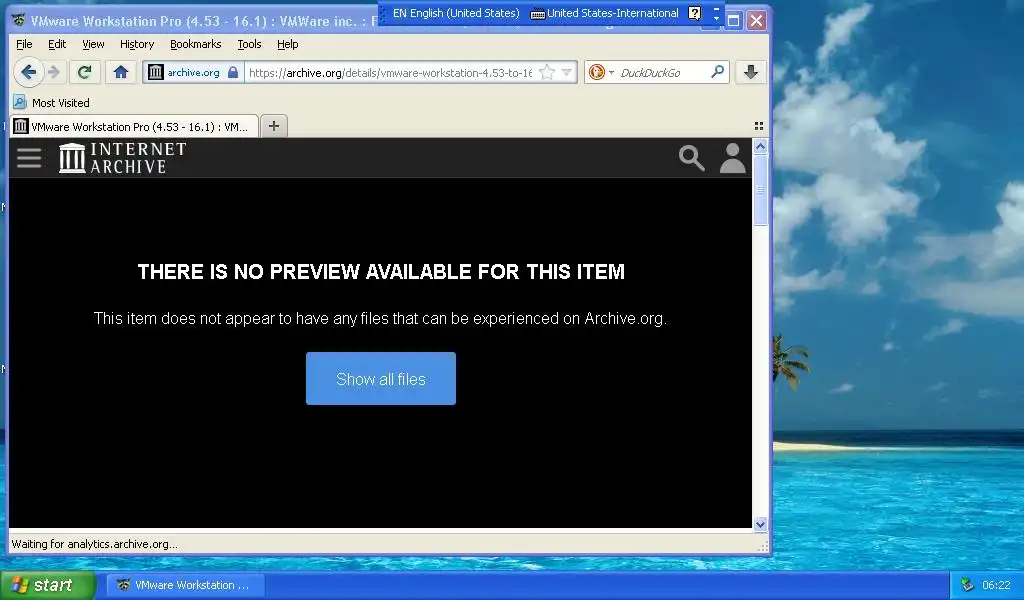This screenshot has height=600, width=1024.
Task: Open language bar help icon
Action: click(695, 13)
